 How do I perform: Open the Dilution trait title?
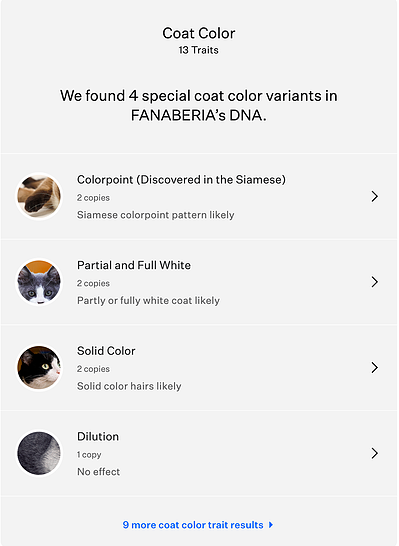[98, 437]
